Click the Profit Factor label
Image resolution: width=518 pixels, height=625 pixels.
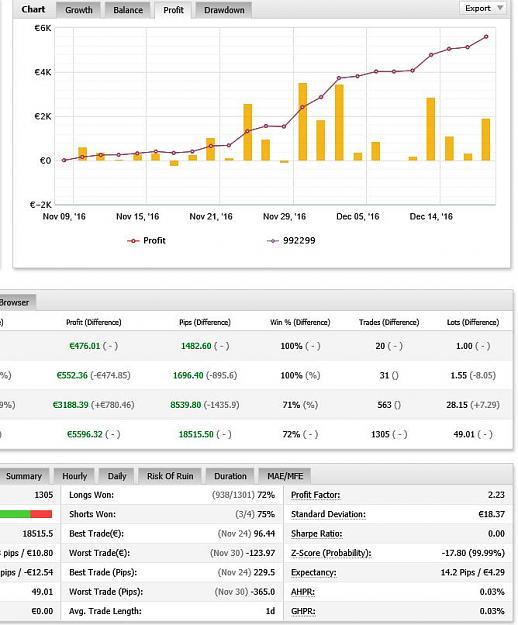point(315,495)
